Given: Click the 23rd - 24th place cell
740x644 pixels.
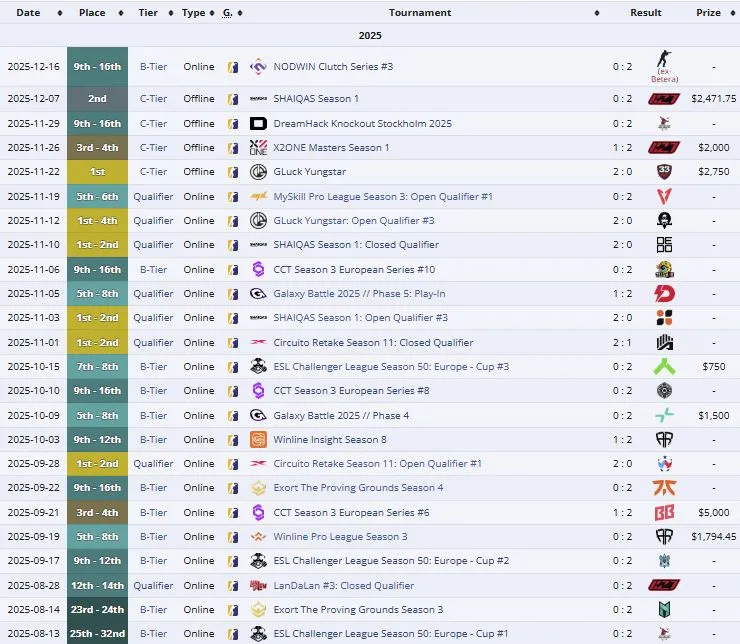Looking at the screenshot, I should click(97, 610).
